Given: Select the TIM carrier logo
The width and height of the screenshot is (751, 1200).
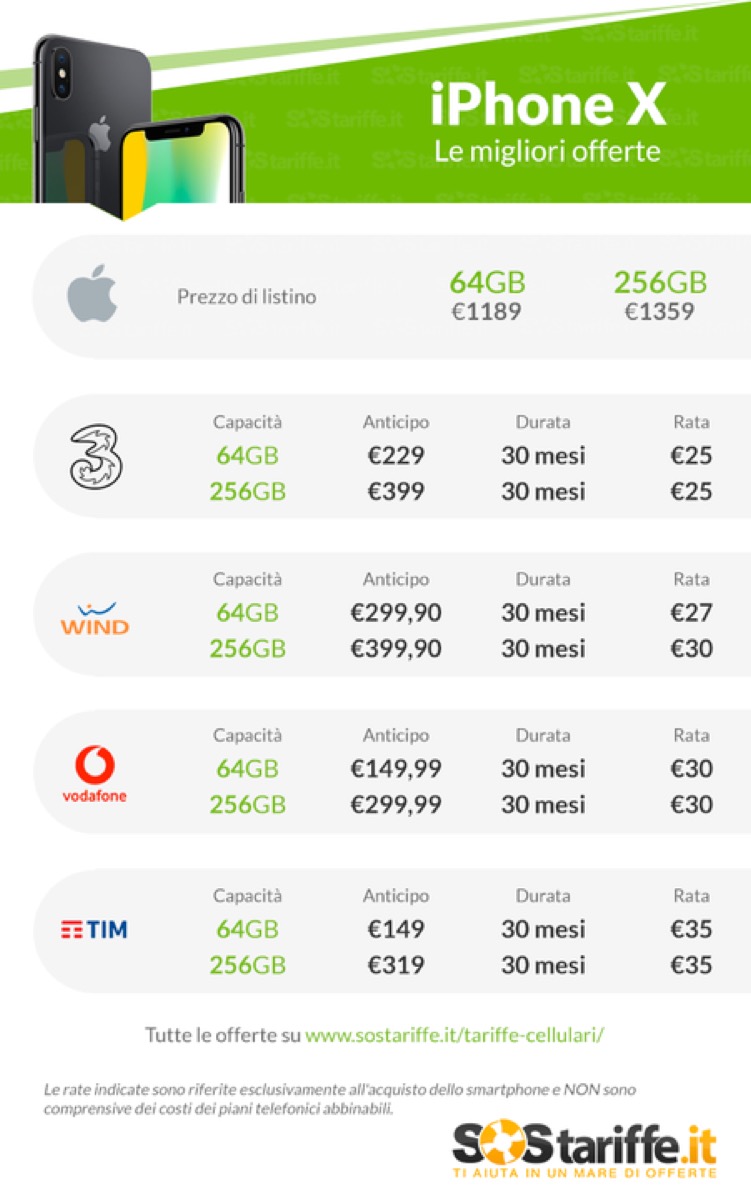Looking at the screenshot, I should pyautogui.click(x=94, y=930).
